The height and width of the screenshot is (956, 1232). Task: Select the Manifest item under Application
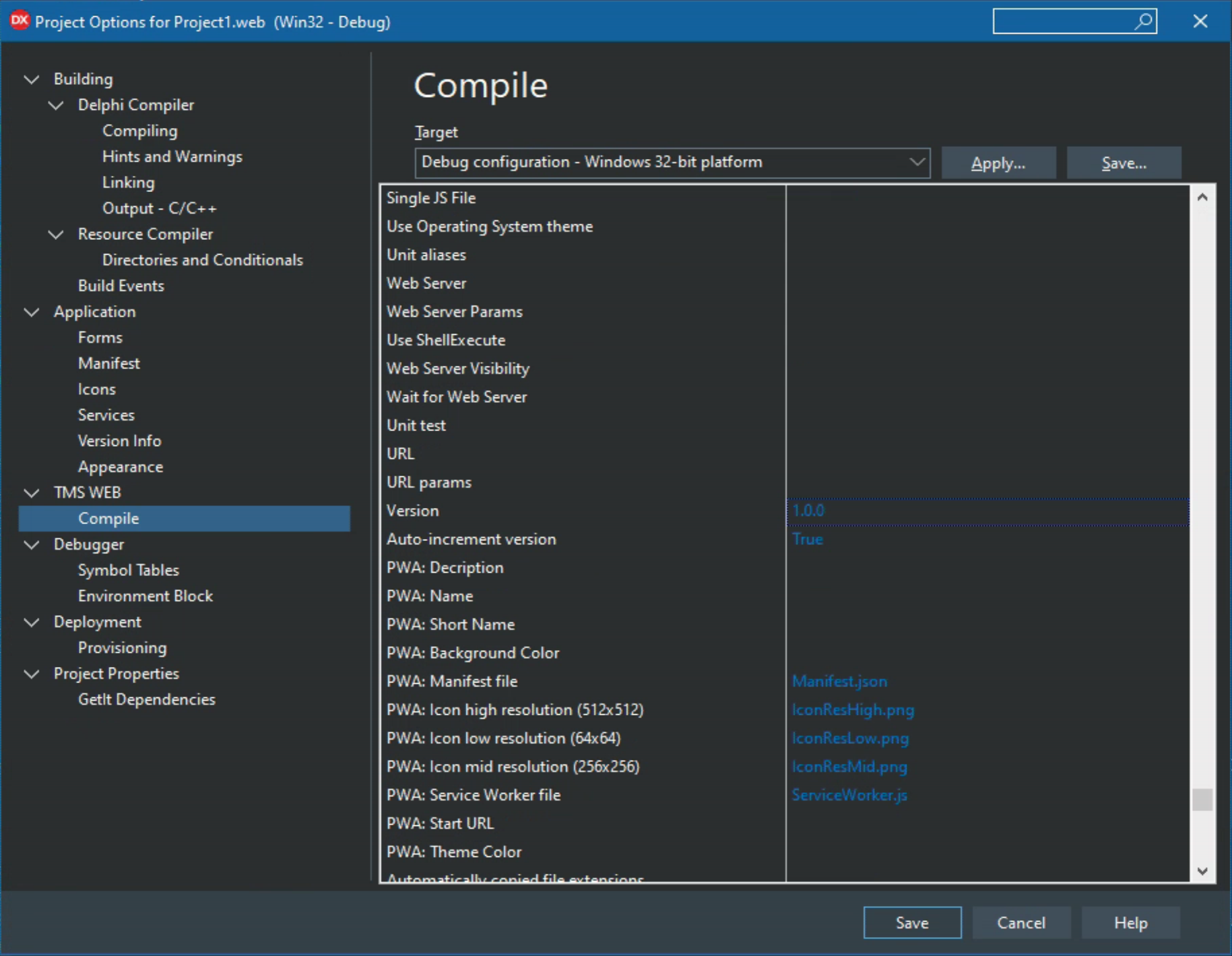point(108,364)
